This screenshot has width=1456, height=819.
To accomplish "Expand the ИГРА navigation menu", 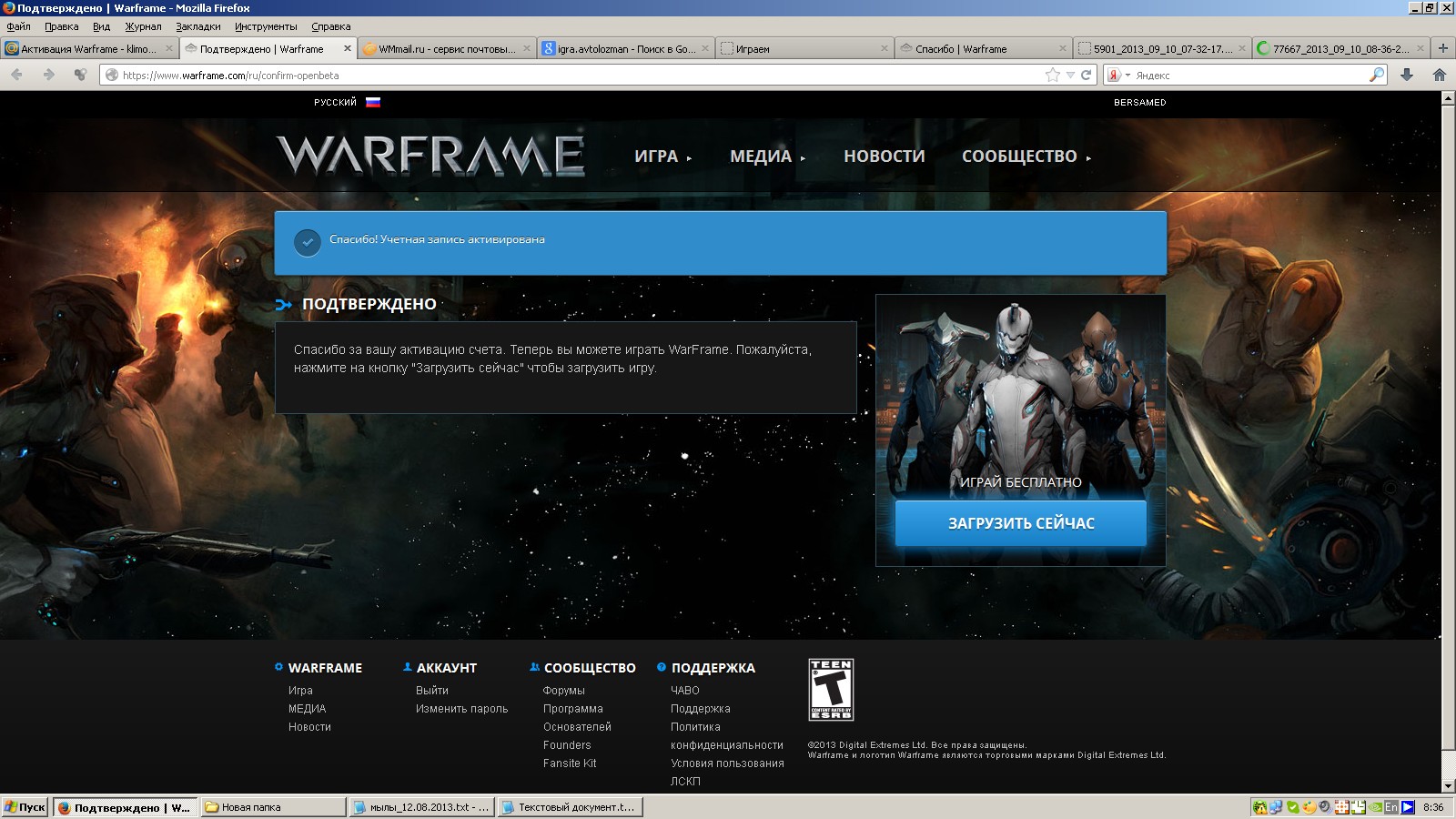I will coord(662,157).
